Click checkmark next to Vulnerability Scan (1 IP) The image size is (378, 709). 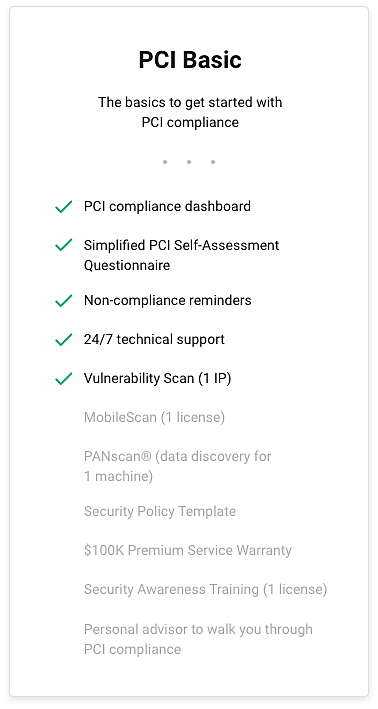(x=64, y=378)
